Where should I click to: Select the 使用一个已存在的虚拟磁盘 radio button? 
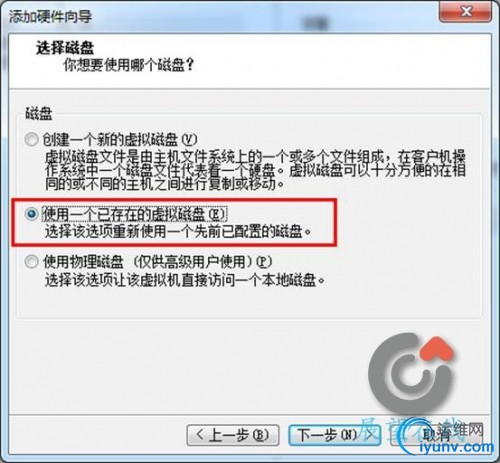(x=31, y=214)
